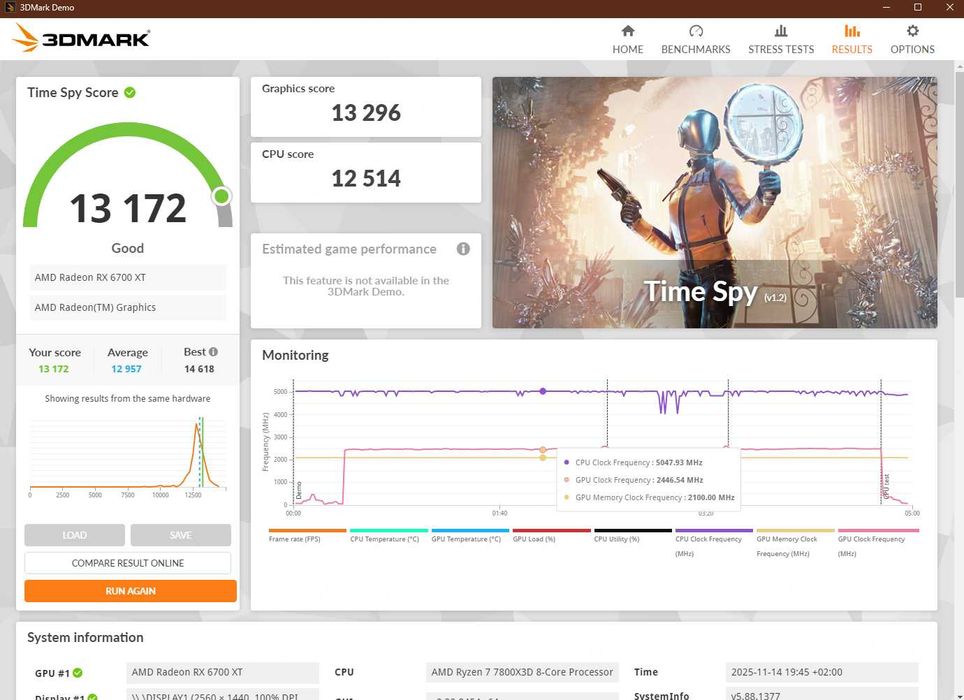Toggle Frame rate (FPS) legend series
964x700 pixels.
click(x=307, y=535)
